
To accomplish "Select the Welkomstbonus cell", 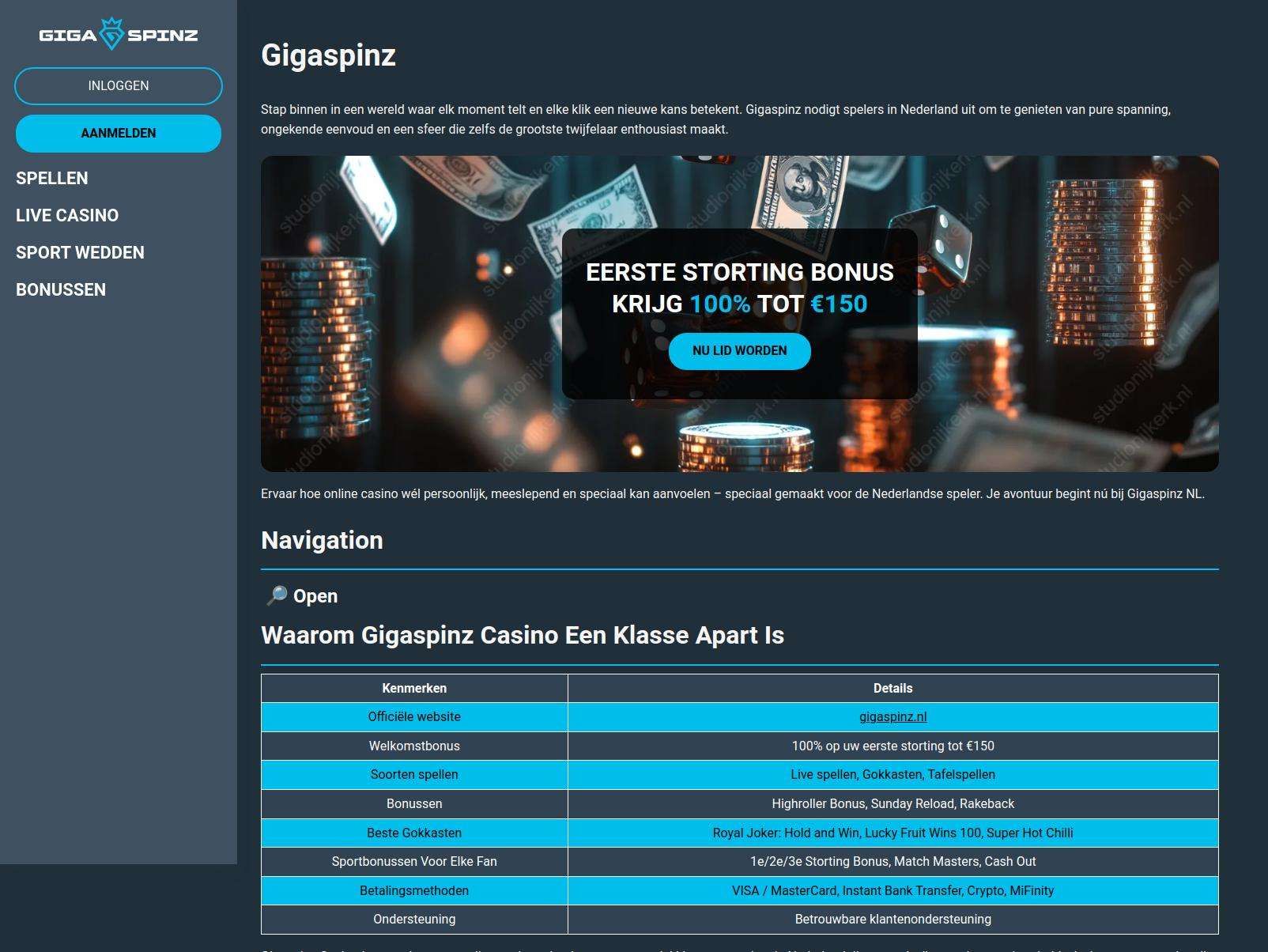I will click(414, 746).
